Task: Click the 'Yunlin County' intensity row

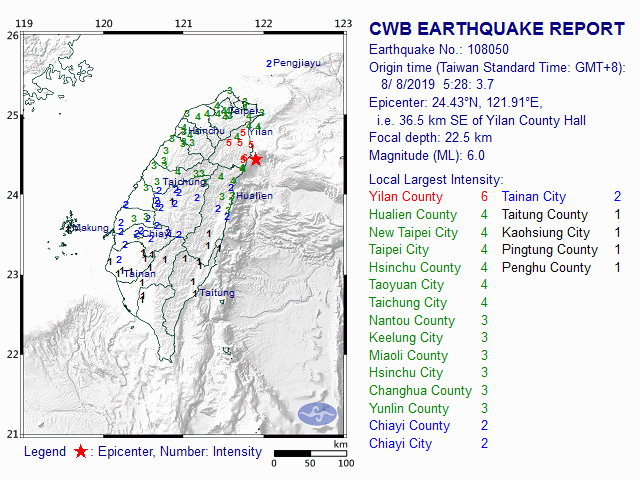Action: click(x=428, y=409)
